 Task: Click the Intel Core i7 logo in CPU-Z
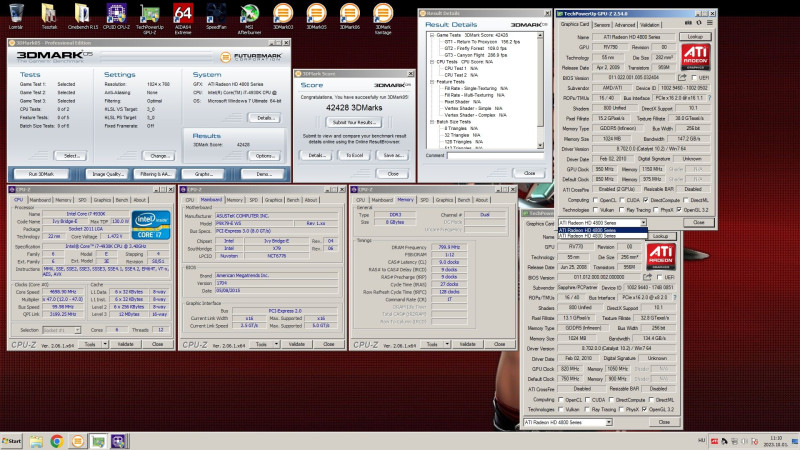tap(151, 225)
